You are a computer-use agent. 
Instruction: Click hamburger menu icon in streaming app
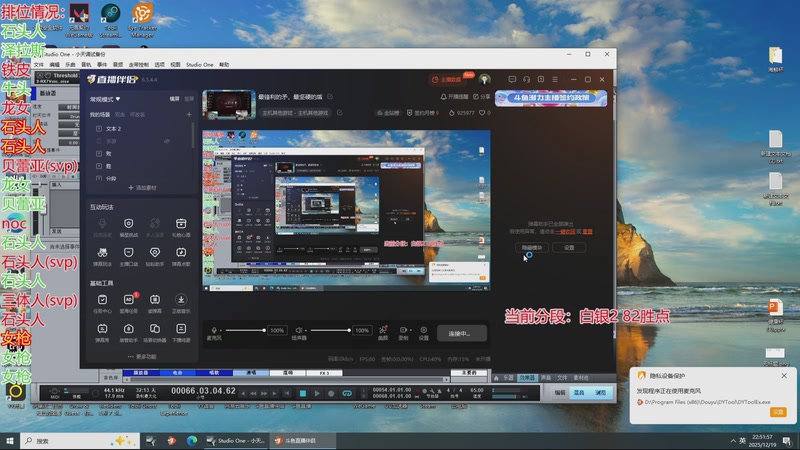(x=555, y=80)
